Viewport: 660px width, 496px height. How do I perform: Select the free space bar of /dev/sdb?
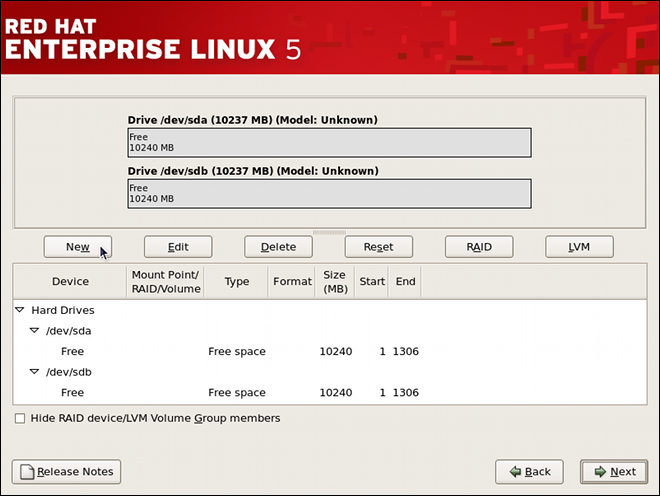point(329,193)
